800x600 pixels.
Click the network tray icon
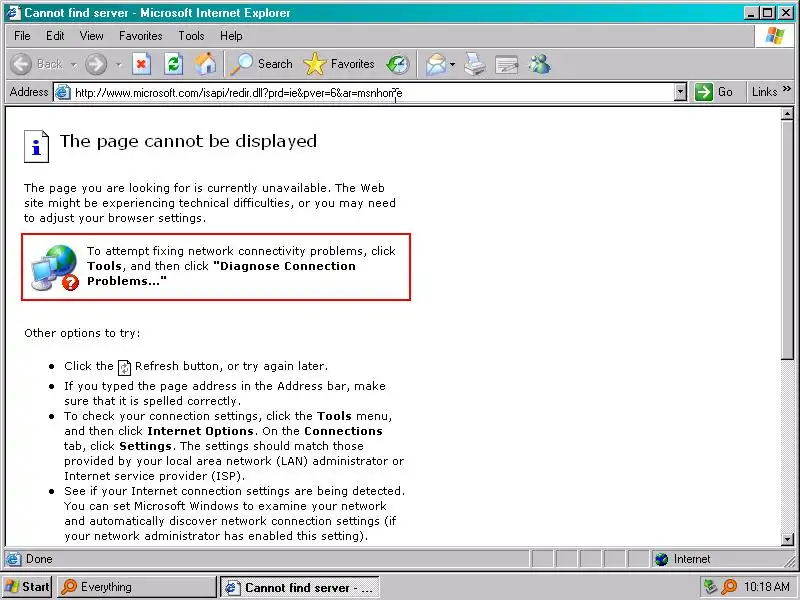click(x=710, y=587)
